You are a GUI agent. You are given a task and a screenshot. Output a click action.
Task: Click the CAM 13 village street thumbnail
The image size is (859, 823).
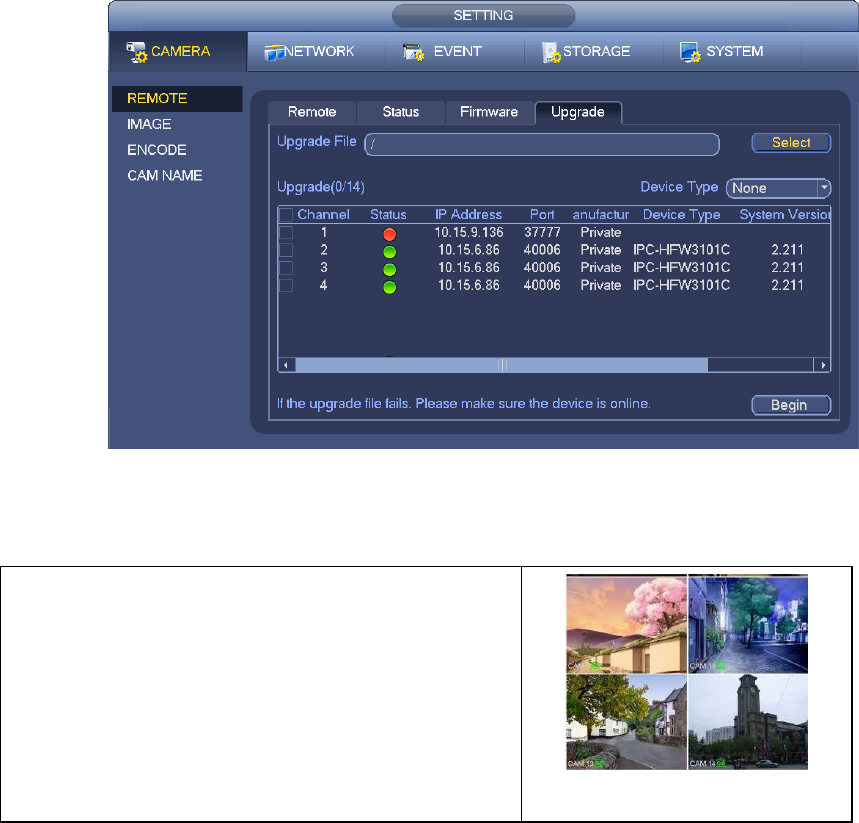pyautogui.click(x=626, y=722)
